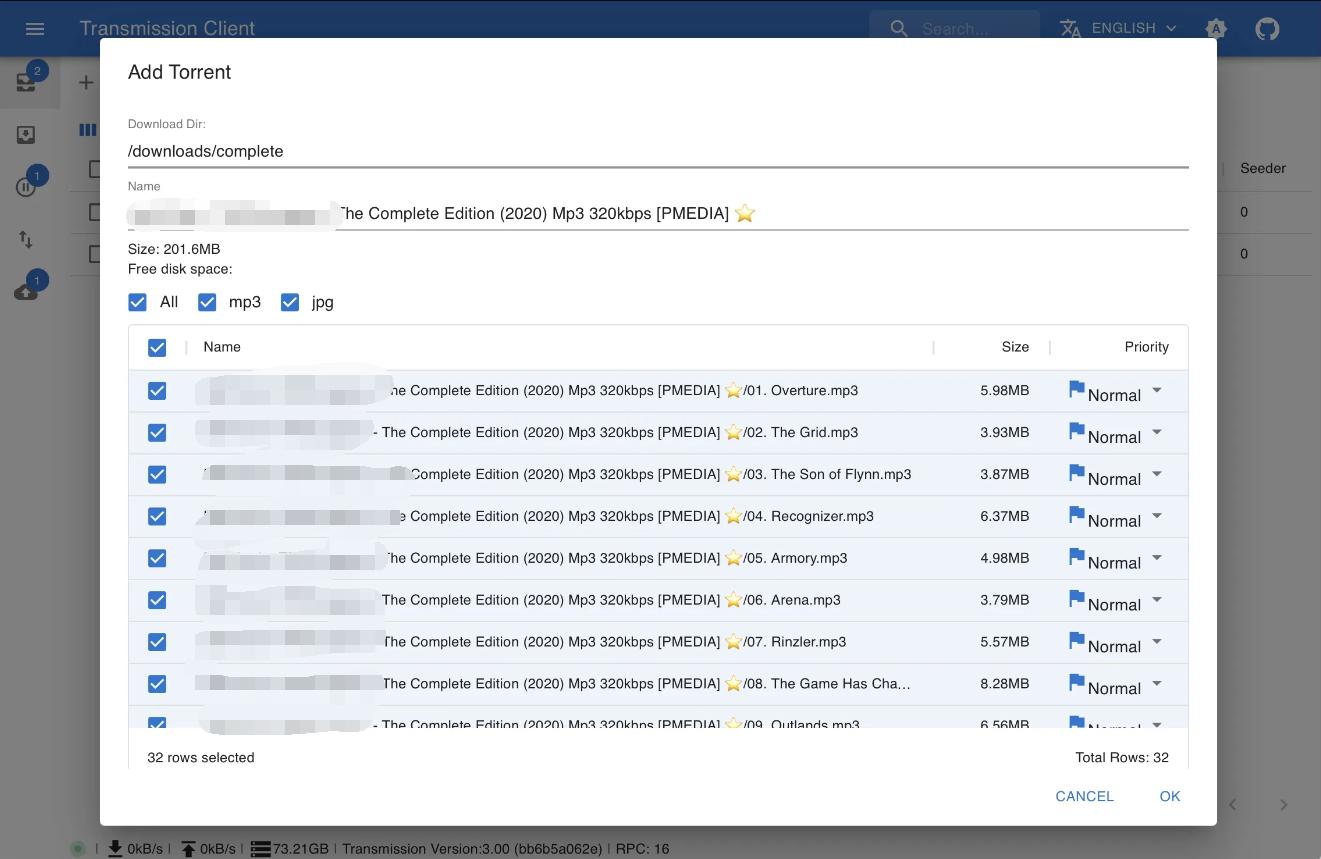Click the plus add torrent icon

pyautogui.click(x=86, y=82)
